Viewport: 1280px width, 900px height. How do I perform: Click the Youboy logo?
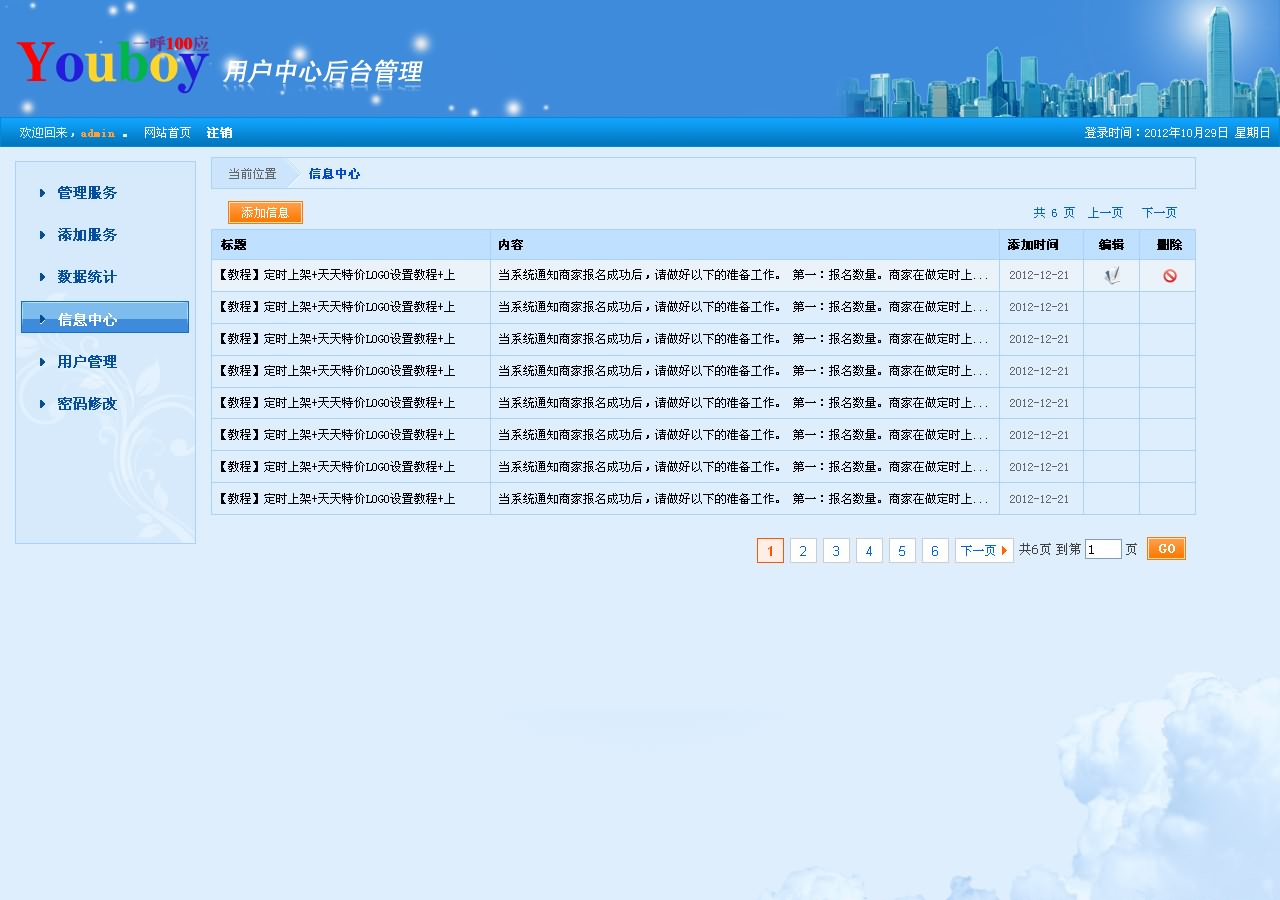[113, 64]
